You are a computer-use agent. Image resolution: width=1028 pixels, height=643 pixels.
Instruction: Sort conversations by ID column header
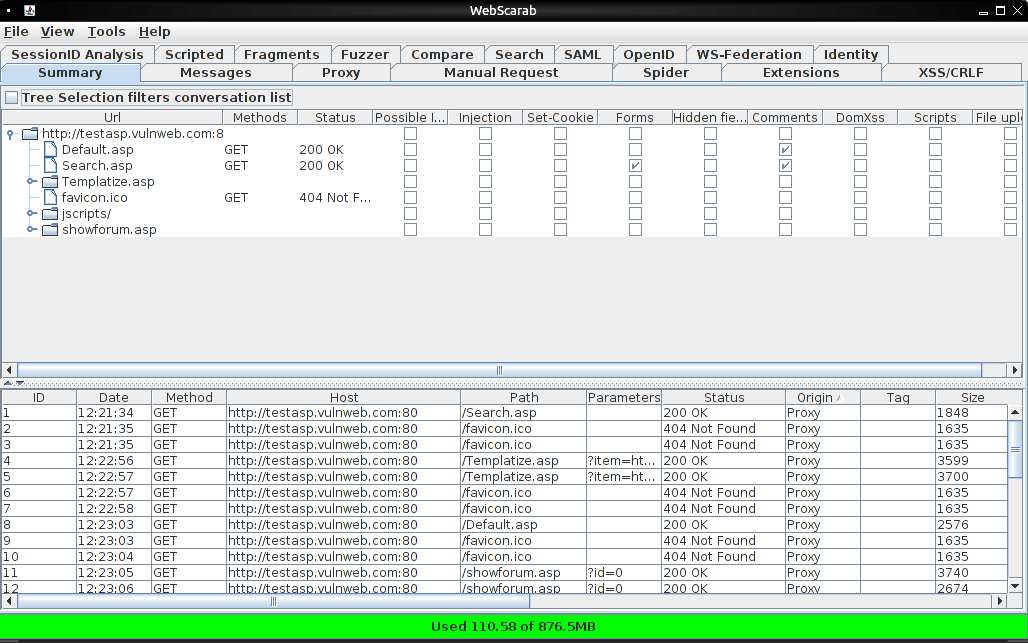[39, 397]
